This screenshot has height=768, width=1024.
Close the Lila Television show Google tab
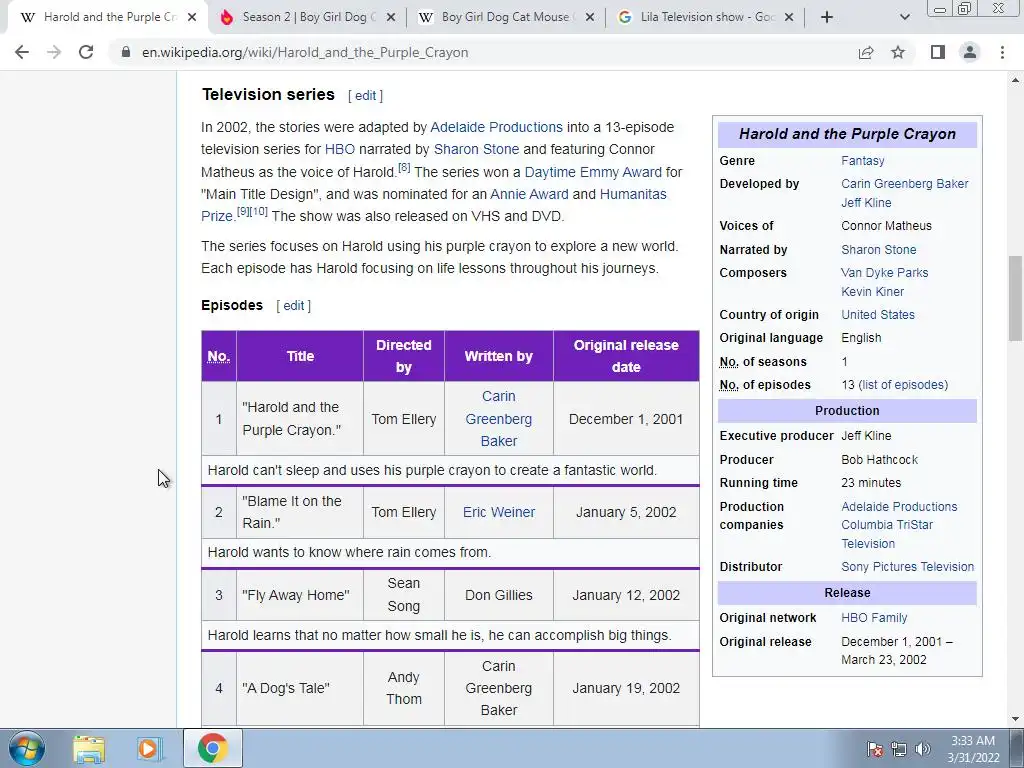789,18
